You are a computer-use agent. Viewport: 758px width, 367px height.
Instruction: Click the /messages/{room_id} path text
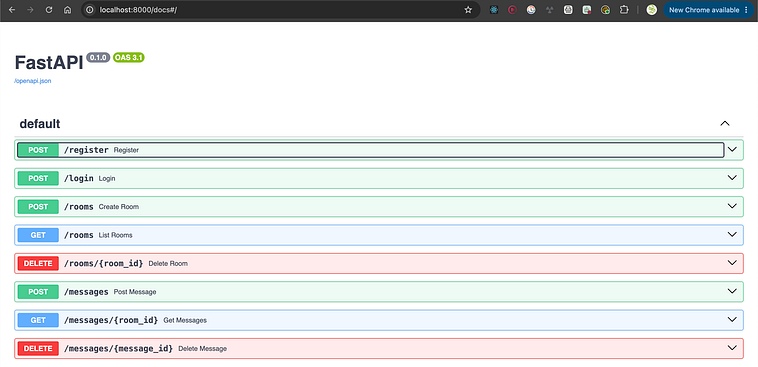point(111,320)
